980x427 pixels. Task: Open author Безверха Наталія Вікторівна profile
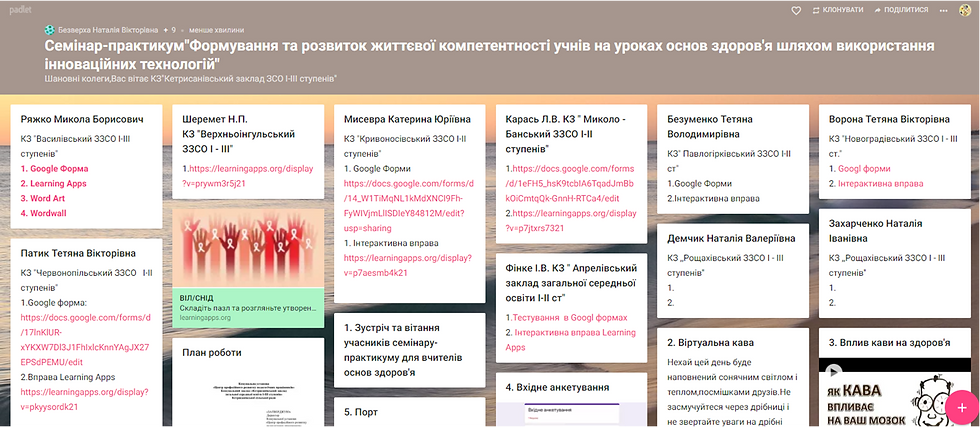108,29
